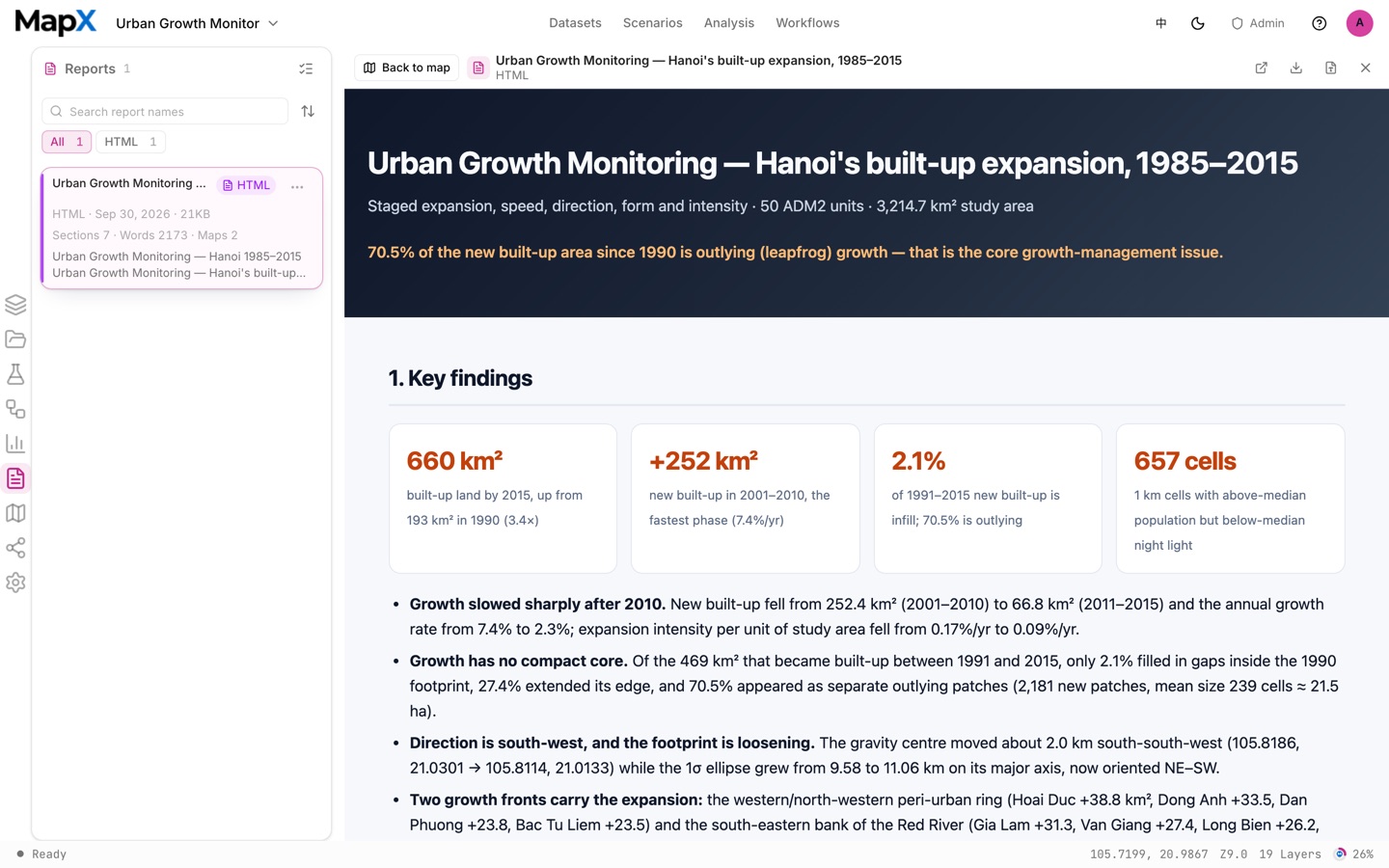1389x868 pixels.
Task: Open the user avatar A menu
Action: coord(1360,23)
